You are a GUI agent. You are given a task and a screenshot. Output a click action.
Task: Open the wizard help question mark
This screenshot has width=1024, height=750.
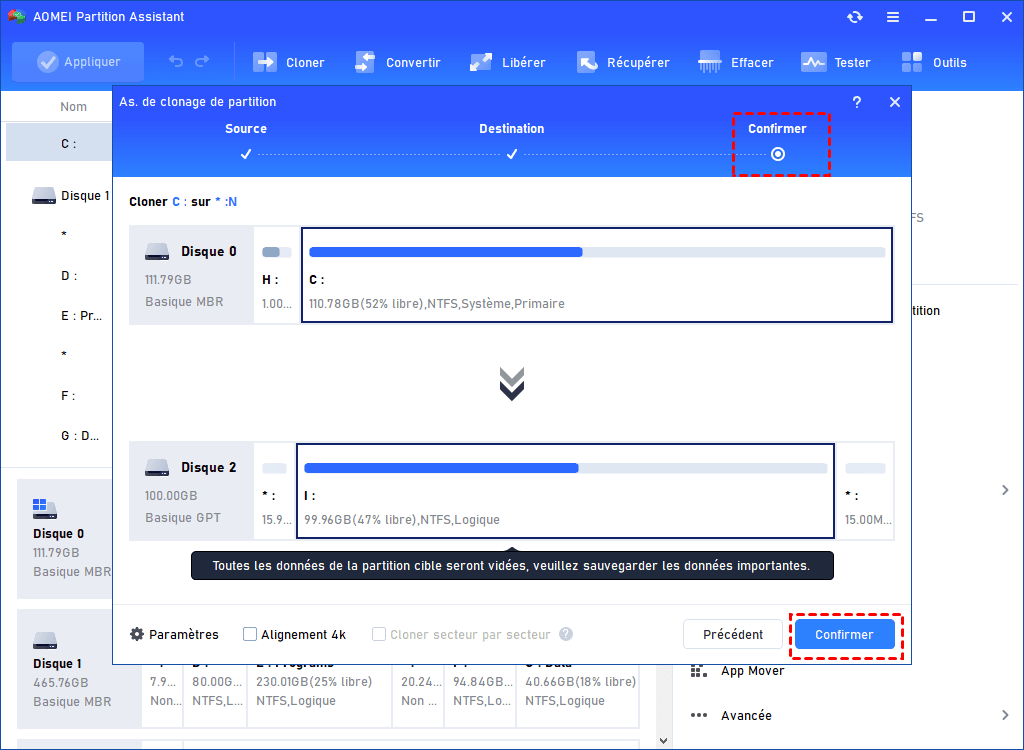857,102
